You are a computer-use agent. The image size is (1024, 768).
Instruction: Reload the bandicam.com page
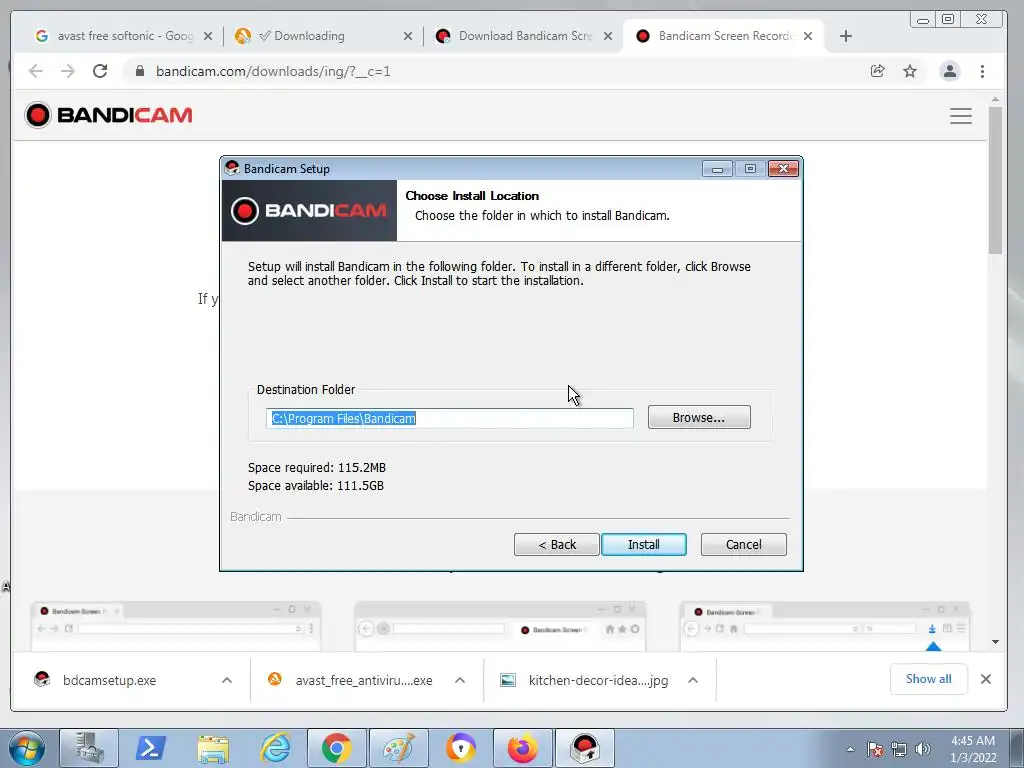click(x=100, y=71)
